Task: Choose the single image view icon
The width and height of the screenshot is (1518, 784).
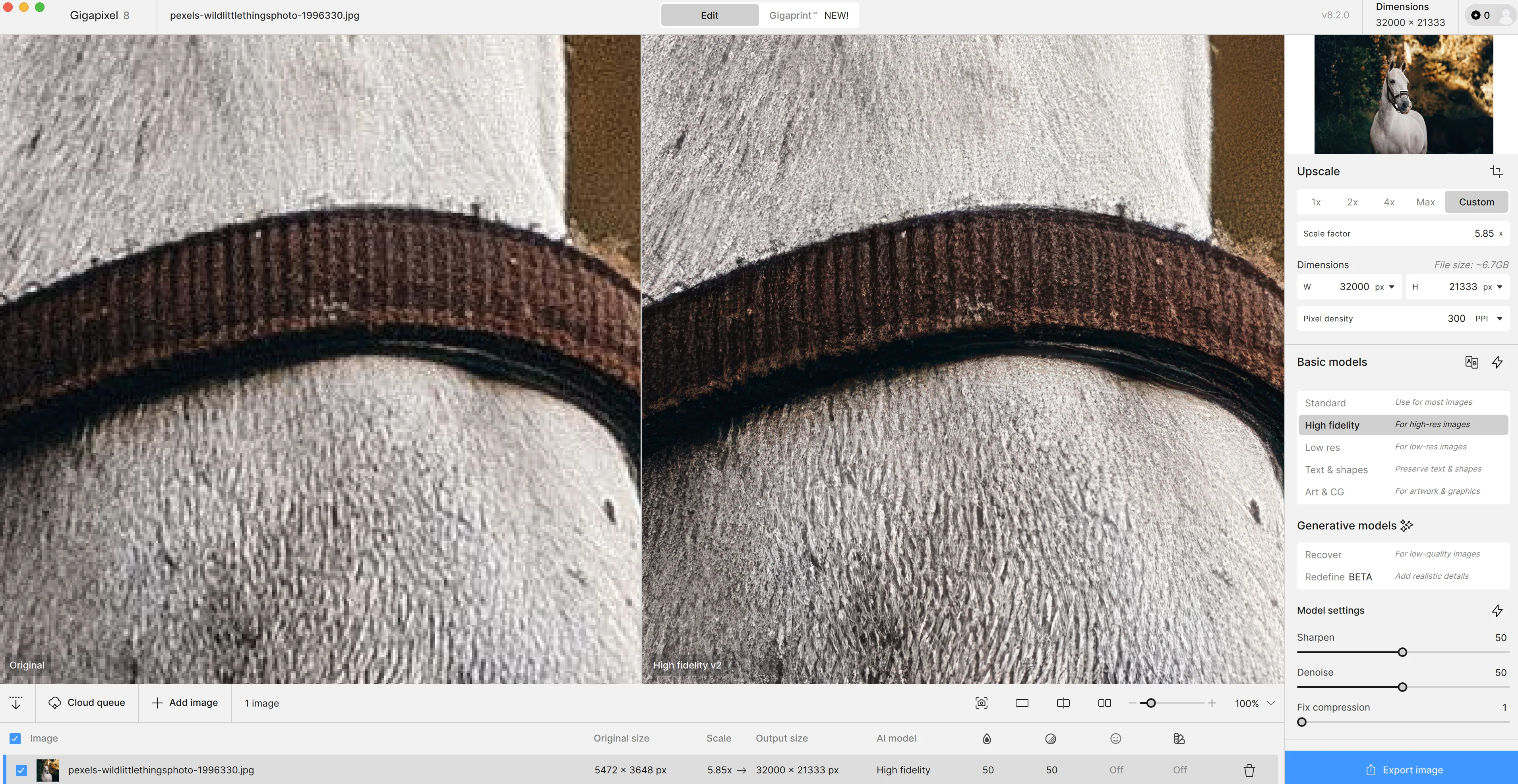Action: click(x=1022, y=703)
